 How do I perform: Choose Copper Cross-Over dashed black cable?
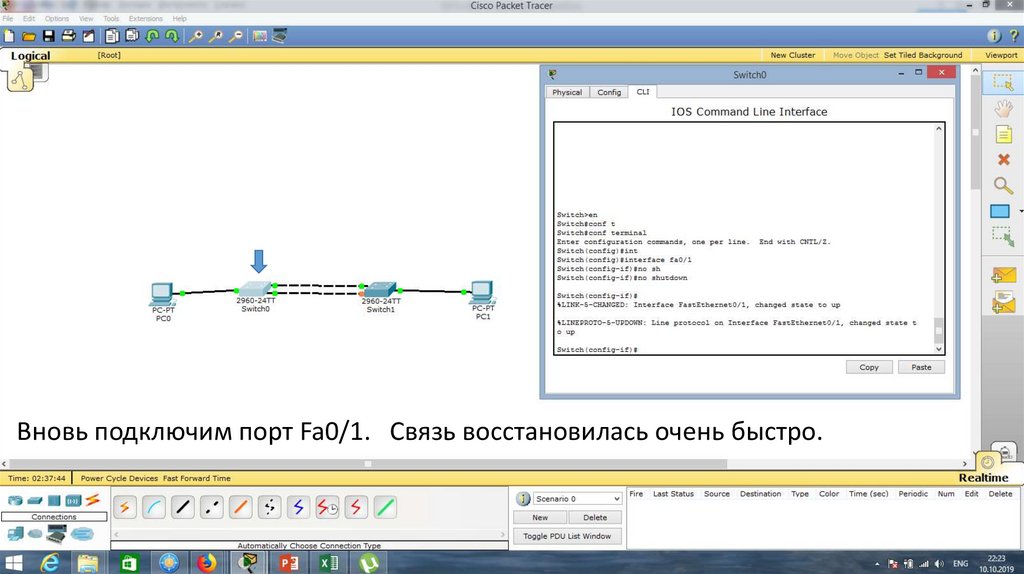pos(212,507)
